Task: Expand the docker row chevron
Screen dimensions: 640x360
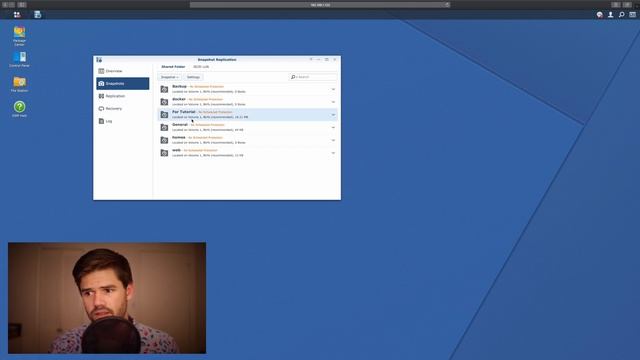Action: [333, 102]
